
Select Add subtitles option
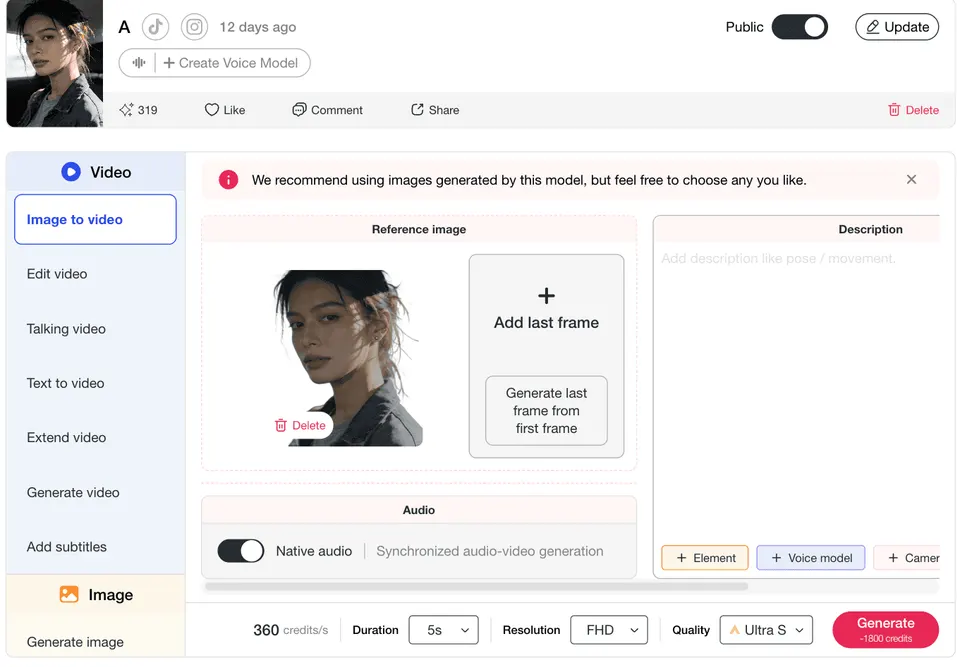67,547
